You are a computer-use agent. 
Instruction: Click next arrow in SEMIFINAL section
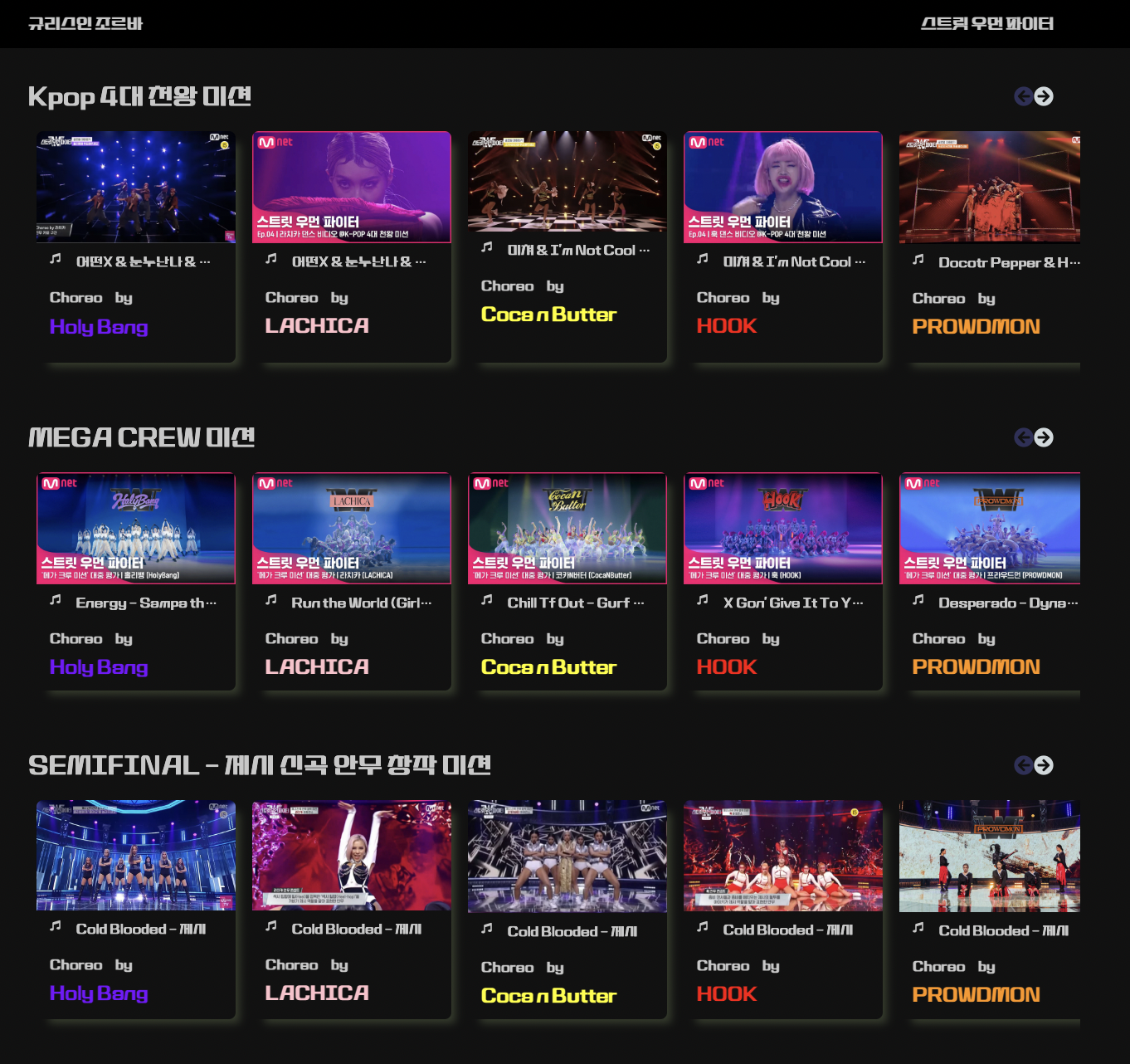tap(1044, 765)
